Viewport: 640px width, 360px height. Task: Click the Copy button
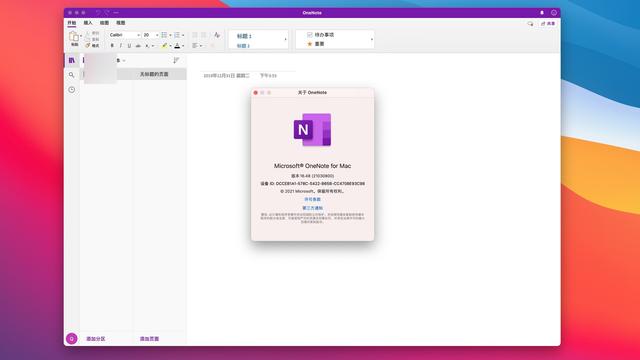[93, 39]
